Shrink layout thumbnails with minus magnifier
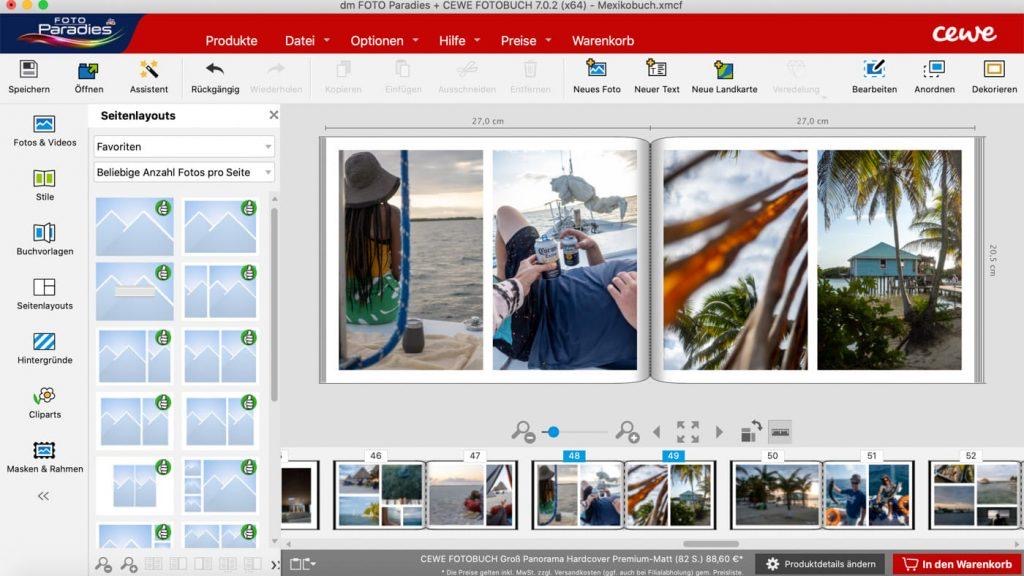This screenshot has height=576, width=1024. (x=103, y=564)
